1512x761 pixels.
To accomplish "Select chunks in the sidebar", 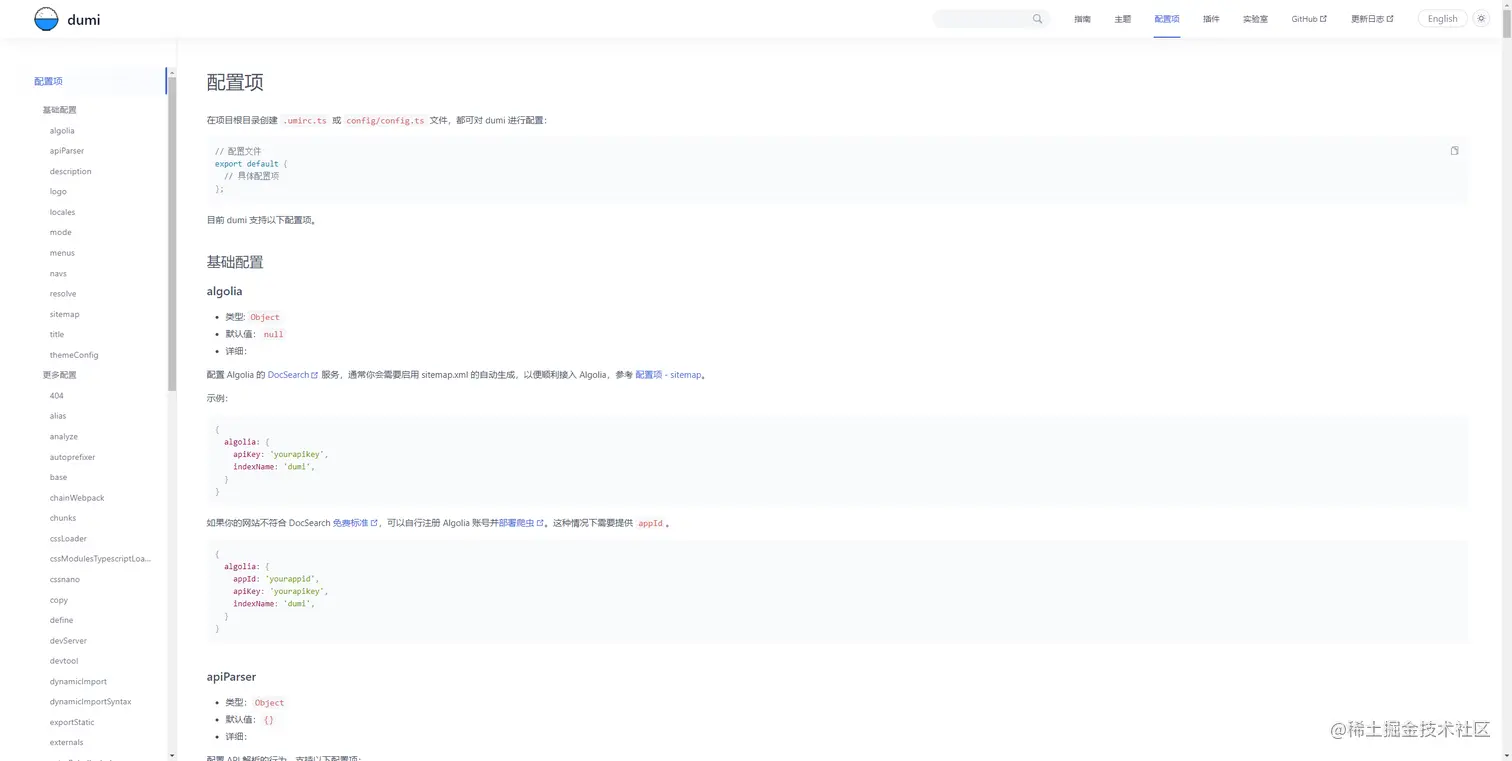I will click(x=63, y=518).
